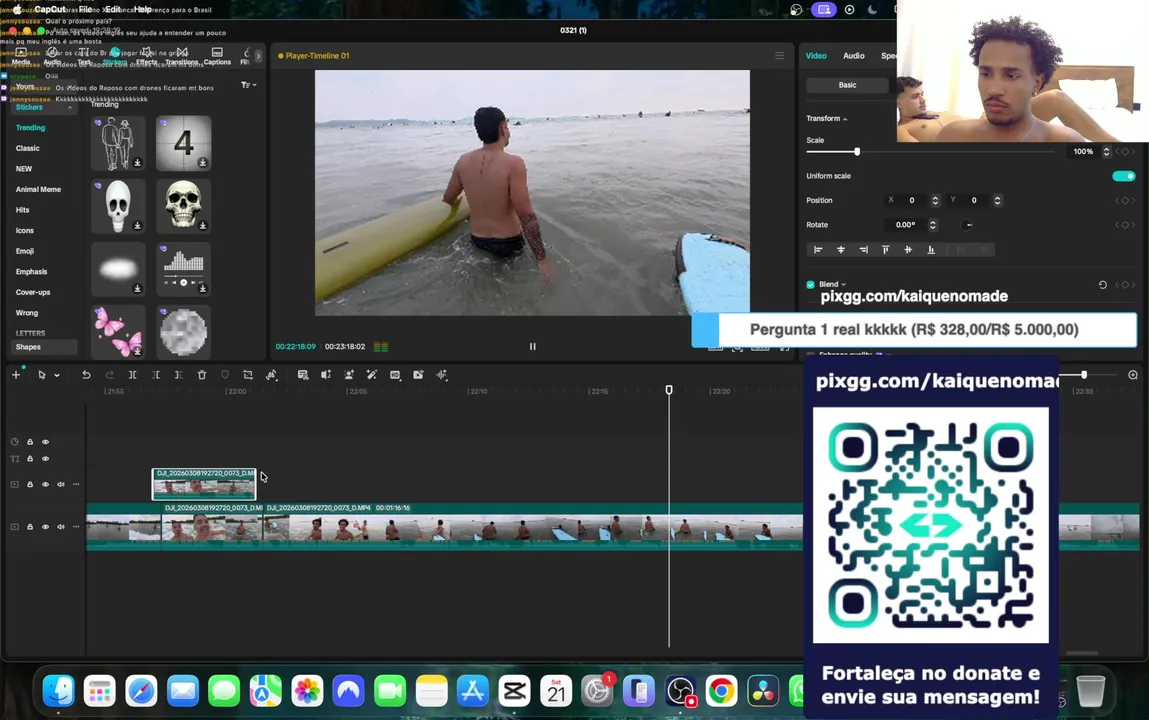Open Safari from the Dock
The image size is (1149, 720).
pyautogui.click(x=141, y=691)
